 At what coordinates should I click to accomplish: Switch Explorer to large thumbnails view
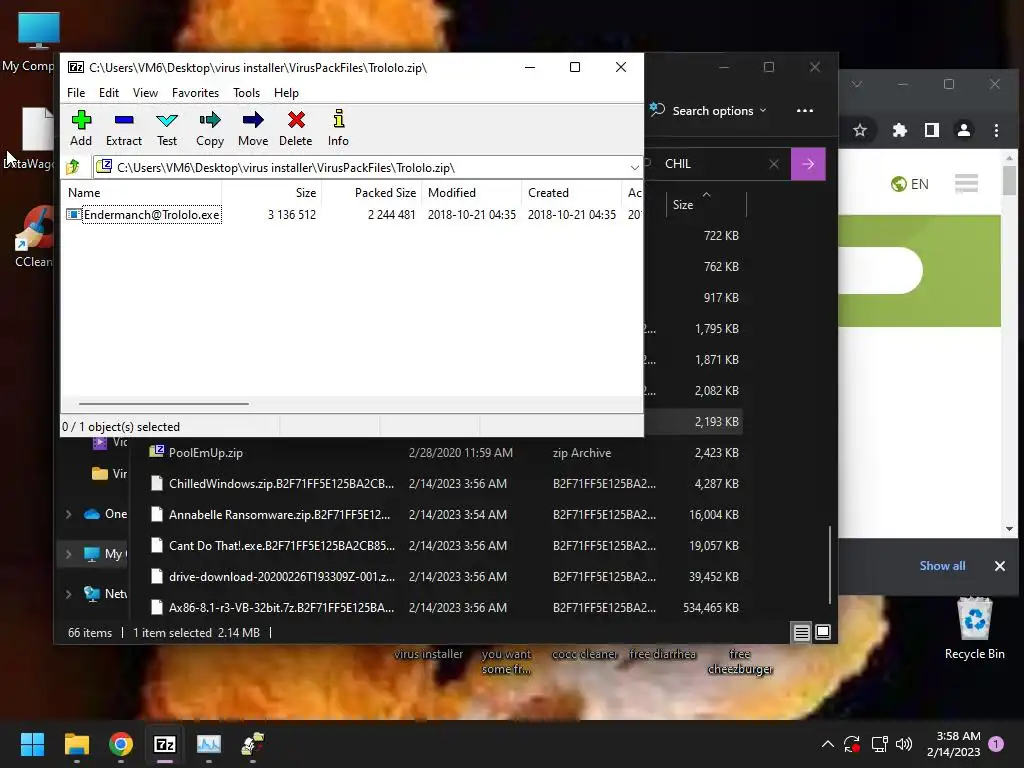coord(823,632)
